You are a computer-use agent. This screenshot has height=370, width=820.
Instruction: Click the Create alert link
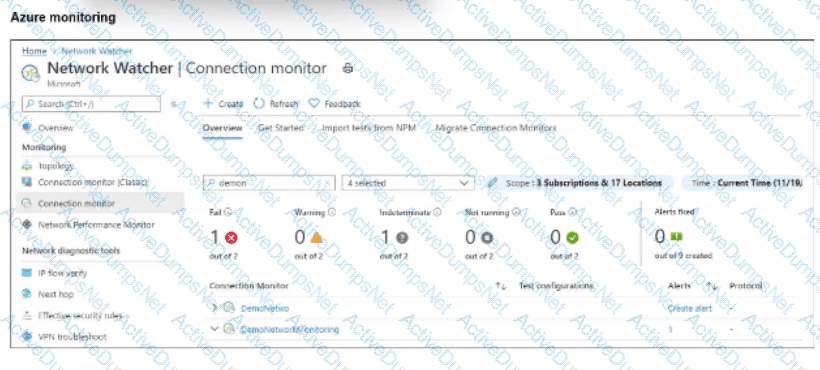(690, 308)
